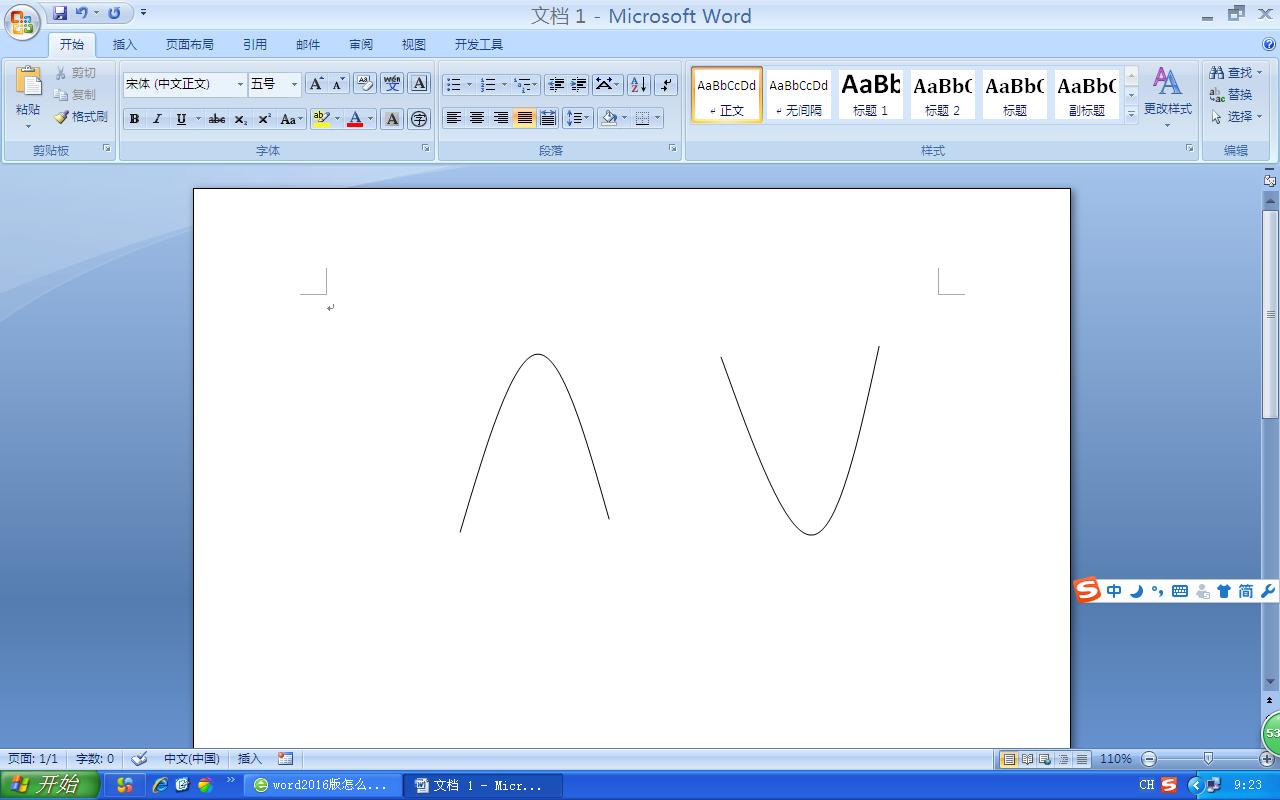Toggle center paragraph alignment
Image resolution: width=1280 pixels, height=800 pixels.
point(477,118)
